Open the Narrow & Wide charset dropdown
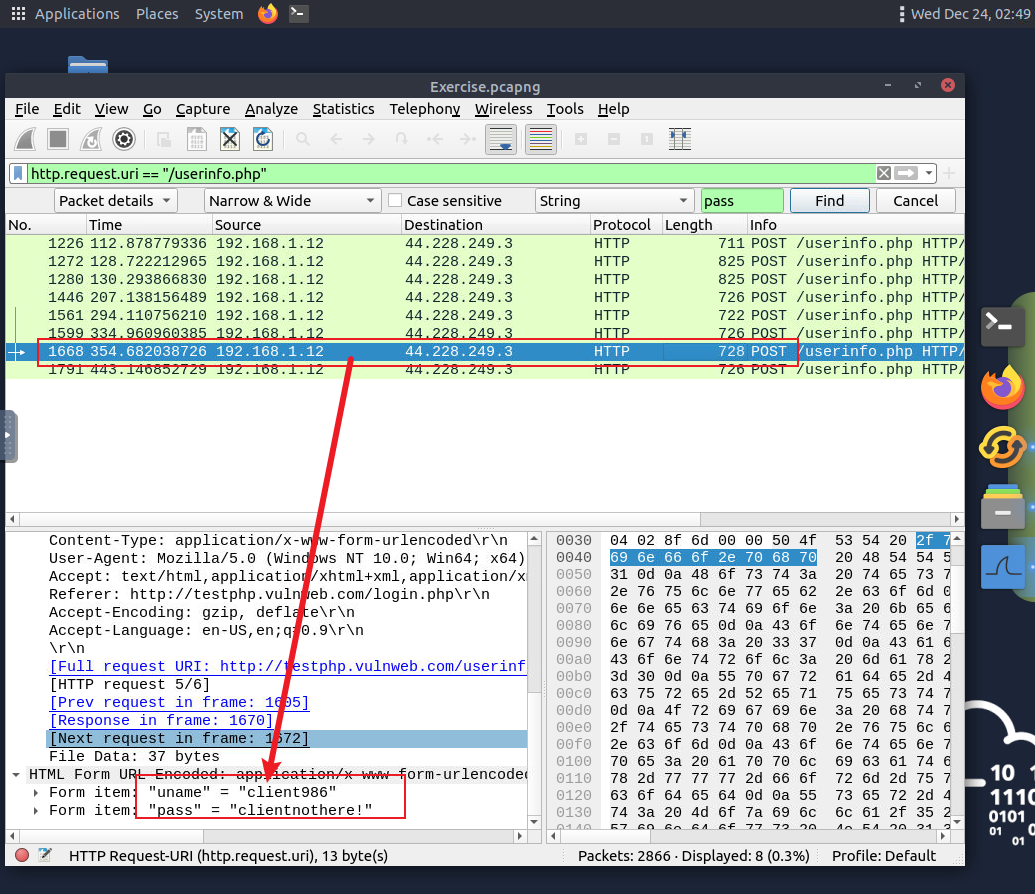 (x=292, y=201)
